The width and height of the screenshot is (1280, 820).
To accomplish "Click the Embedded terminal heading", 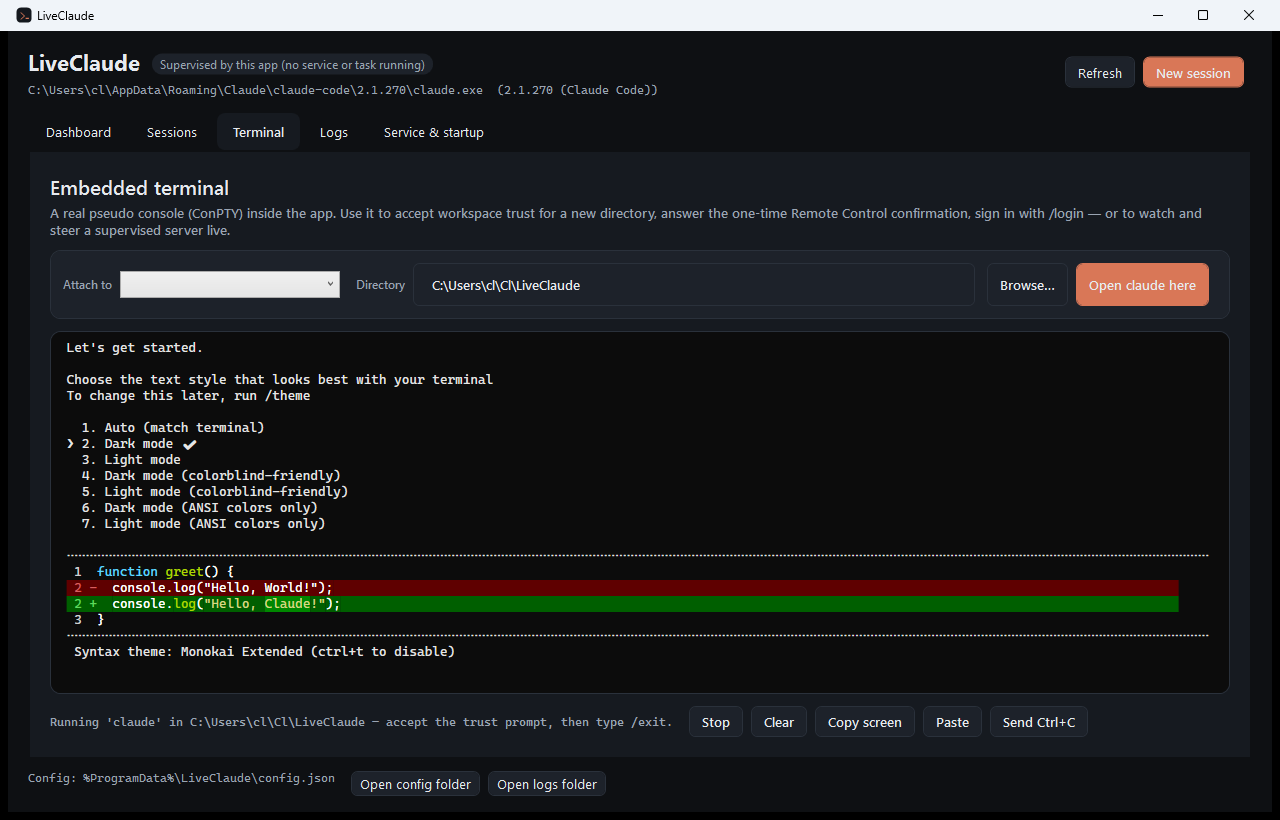I will click(x=140, y=188).
